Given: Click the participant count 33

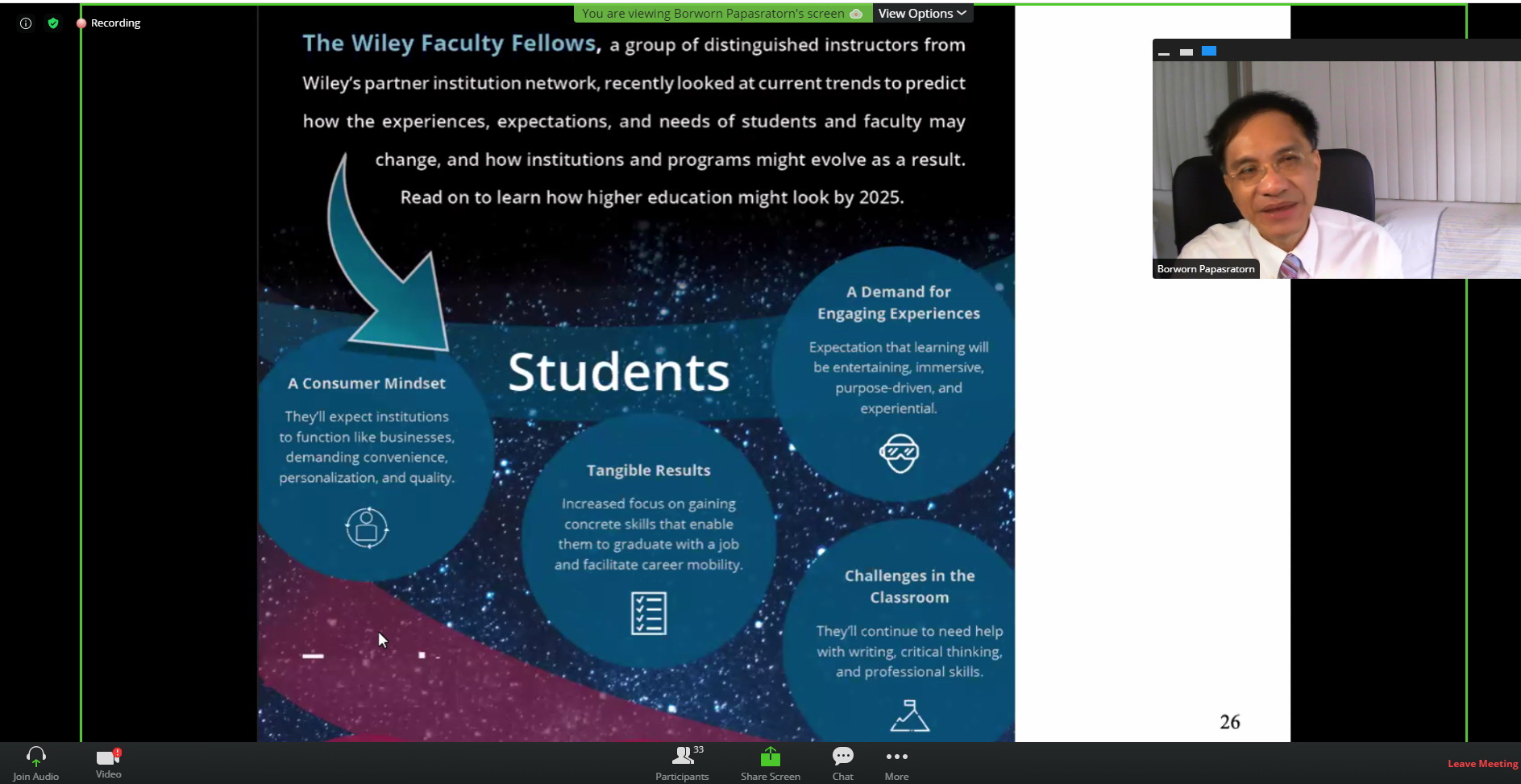Looking at the screenshot, I should pyautogui.click(x=698, y=749).
